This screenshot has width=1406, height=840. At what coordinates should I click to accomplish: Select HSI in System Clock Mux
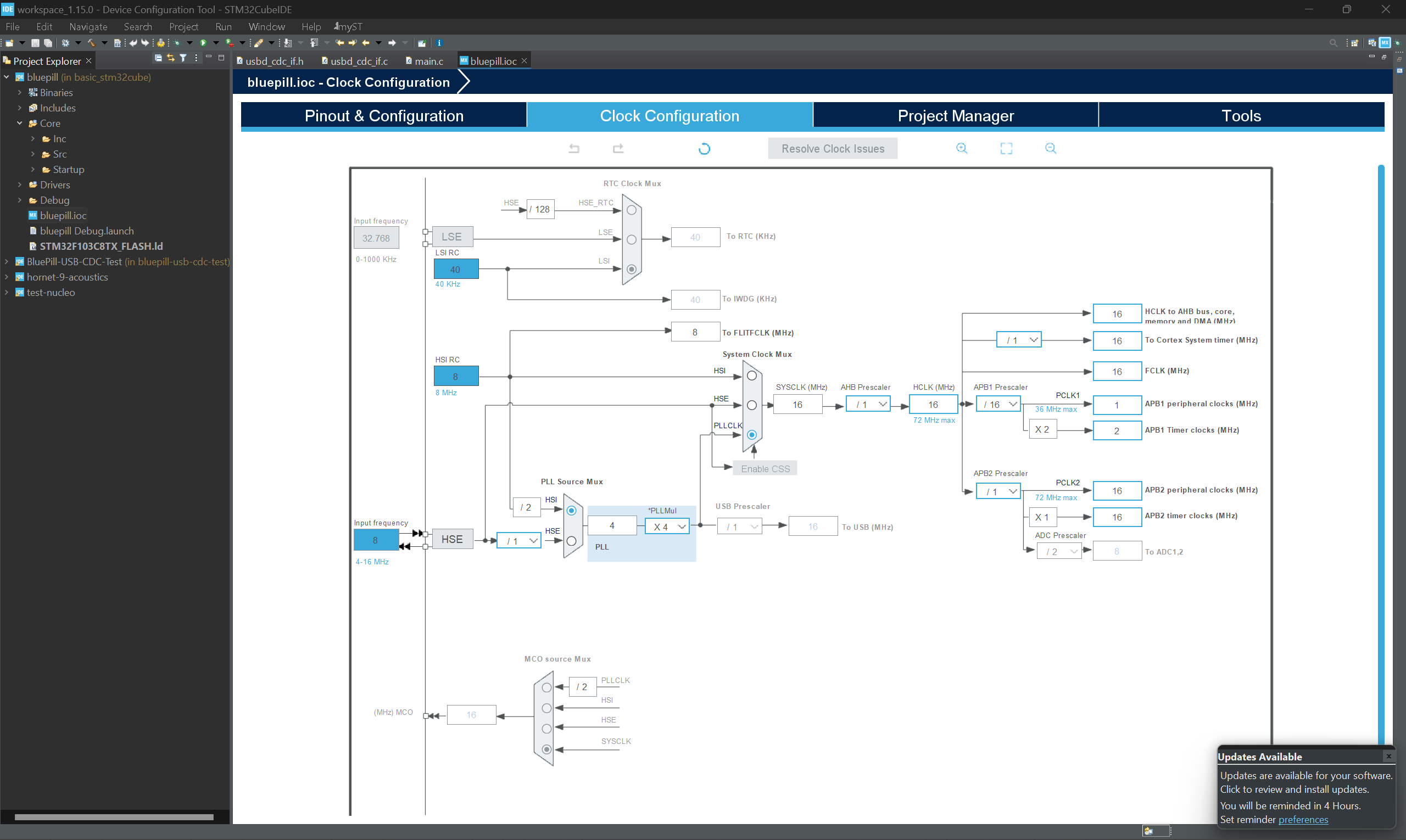751,376
